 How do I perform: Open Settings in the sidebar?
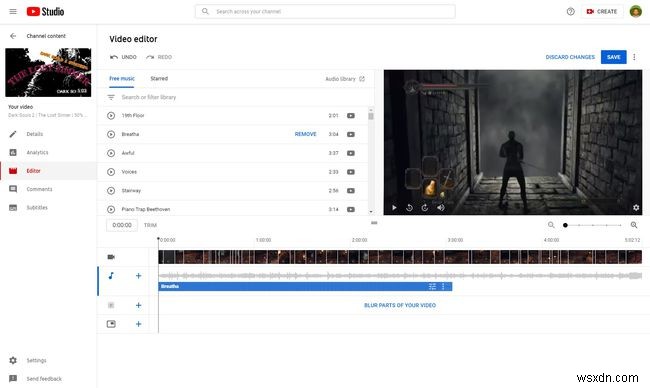coord(48,360)
